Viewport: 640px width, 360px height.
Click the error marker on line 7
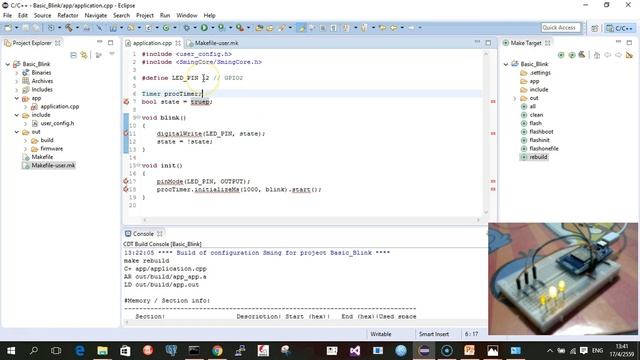[x=126, y=102]
